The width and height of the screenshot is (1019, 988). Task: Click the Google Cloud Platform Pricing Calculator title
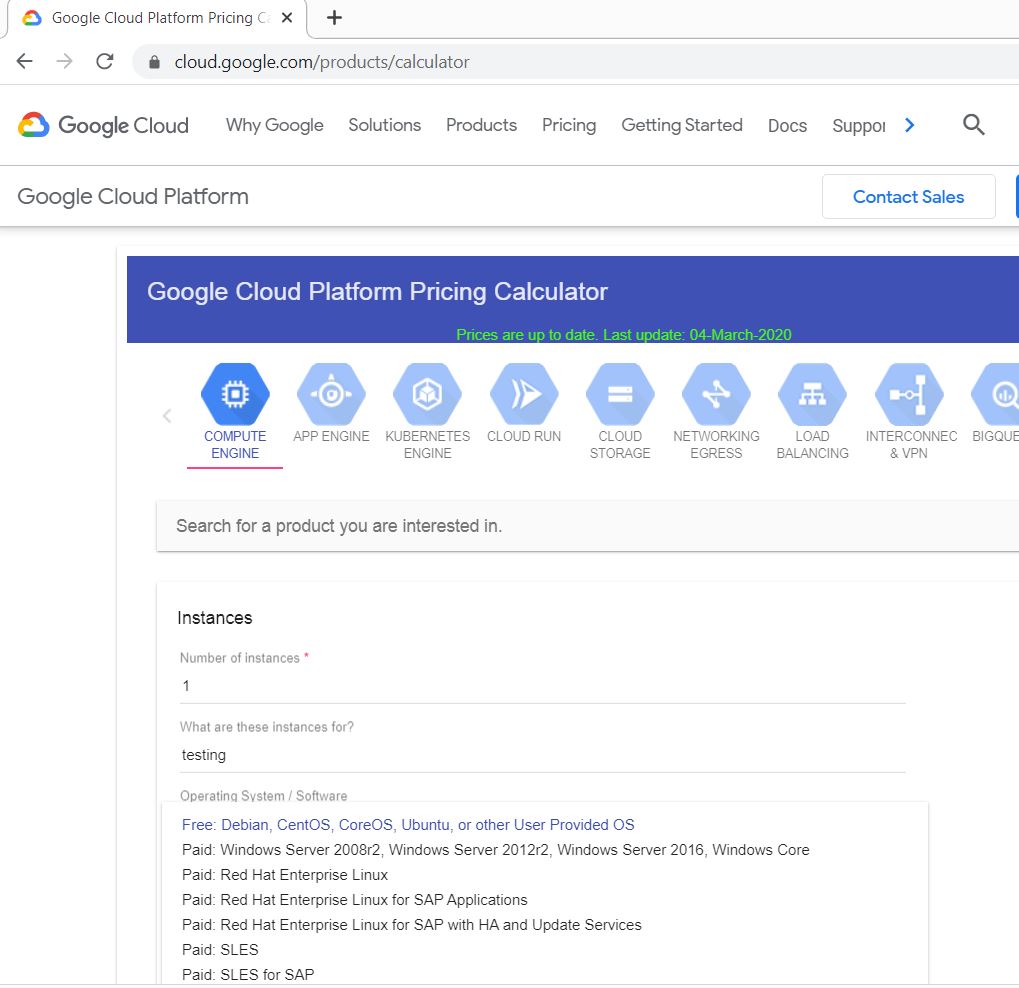coord(377,291)
